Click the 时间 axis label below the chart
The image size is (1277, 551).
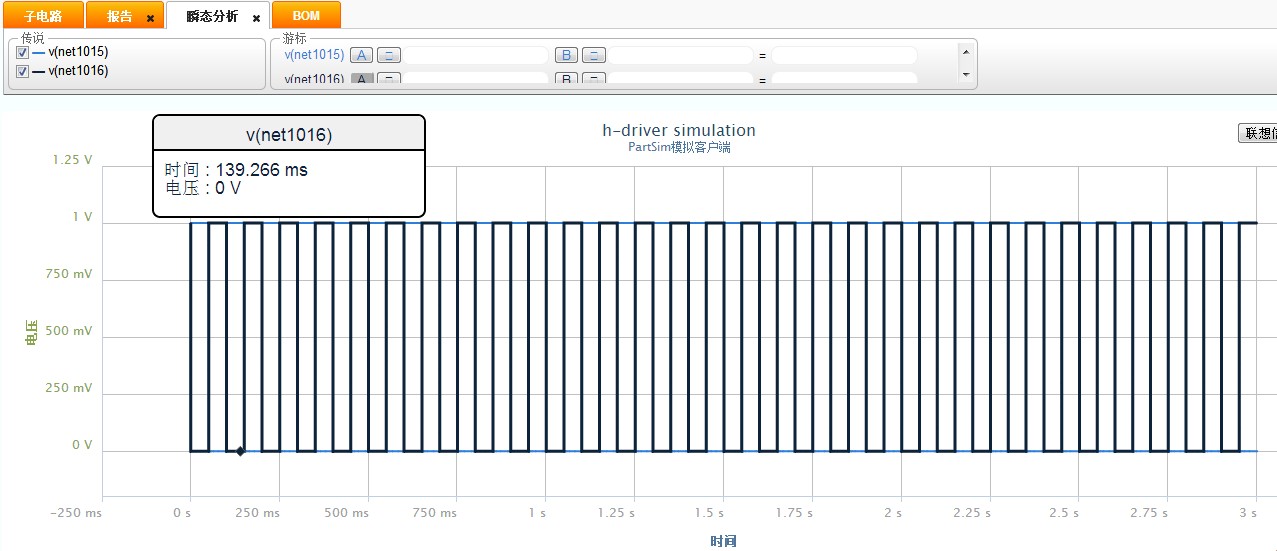point(724,541)
